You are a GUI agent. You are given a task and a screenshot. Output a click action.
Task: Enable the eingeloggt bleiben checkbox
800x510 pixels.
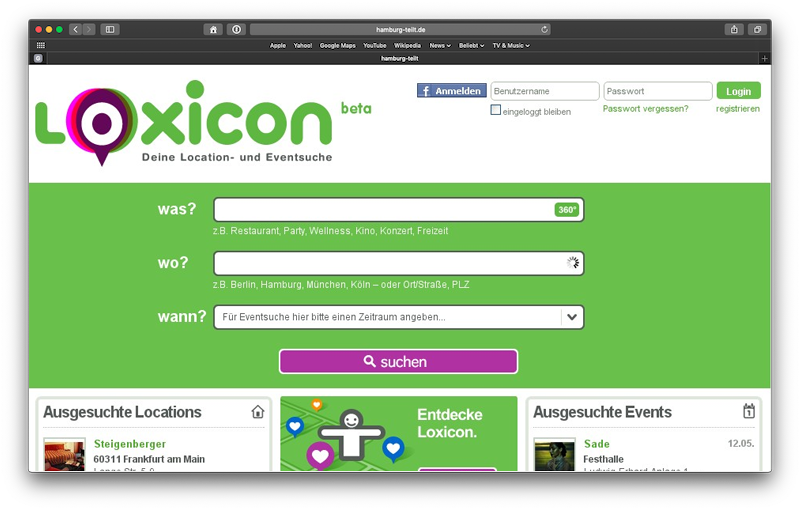[x=495, y=110]
